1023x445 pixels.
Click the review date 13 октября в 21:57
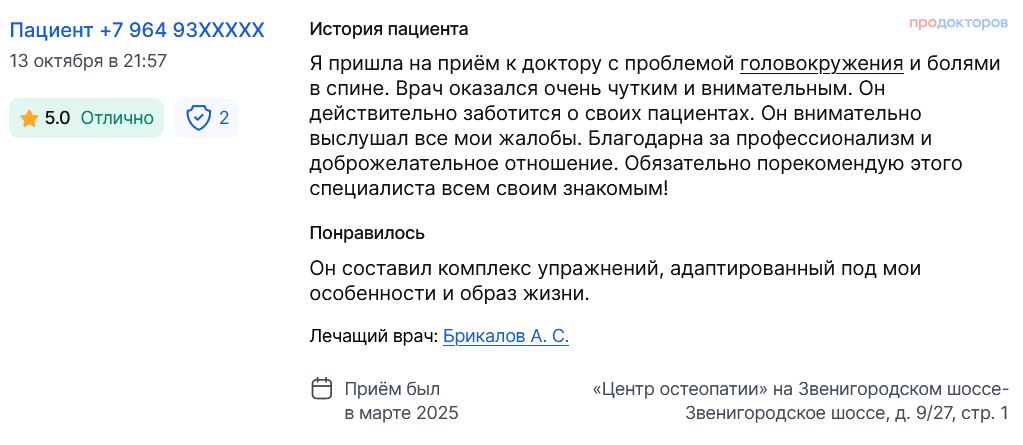tap(88, 60)
